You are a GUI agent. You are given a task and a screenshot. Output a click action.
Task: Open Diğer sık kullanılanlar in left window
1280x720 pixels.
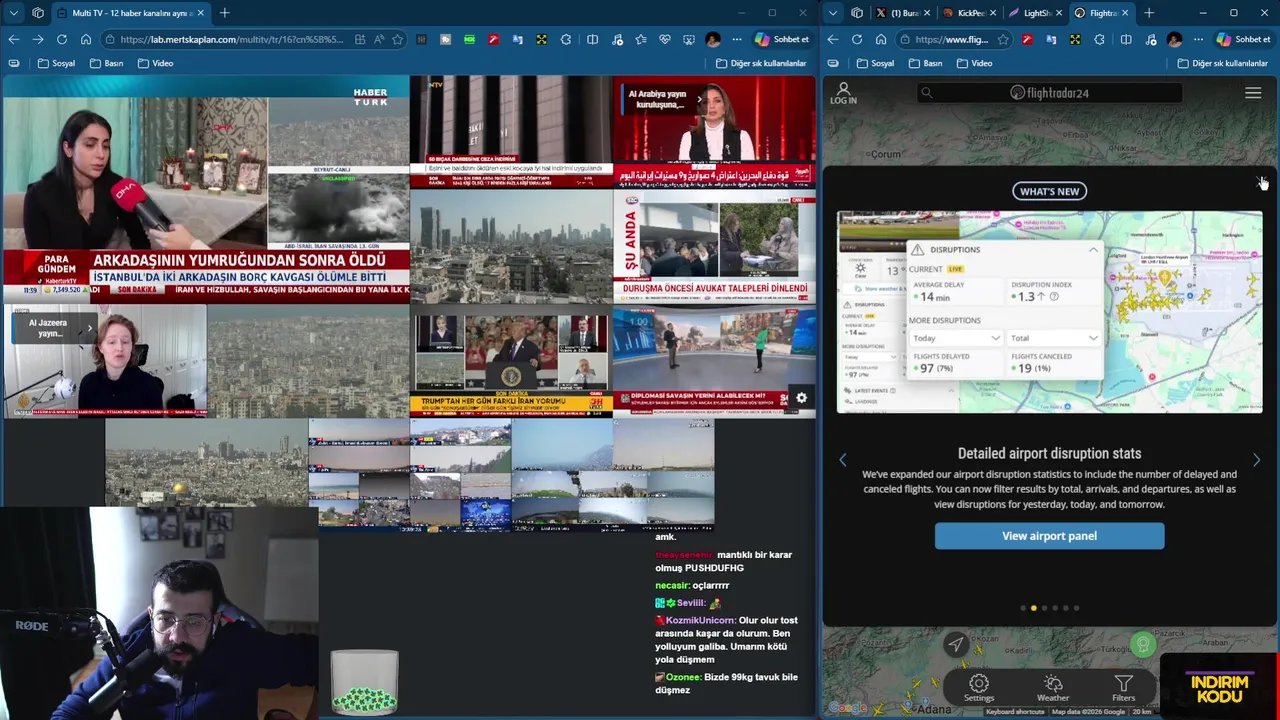pos(761,63)
